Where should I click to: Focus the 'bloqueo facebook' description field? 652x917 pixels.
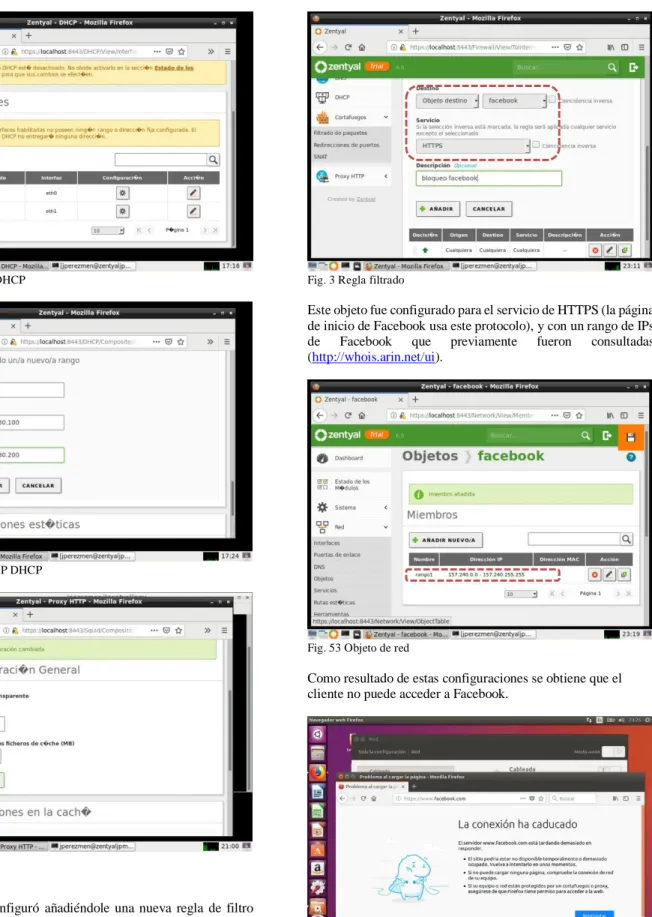pyautogui.click(x=488, y=178)
